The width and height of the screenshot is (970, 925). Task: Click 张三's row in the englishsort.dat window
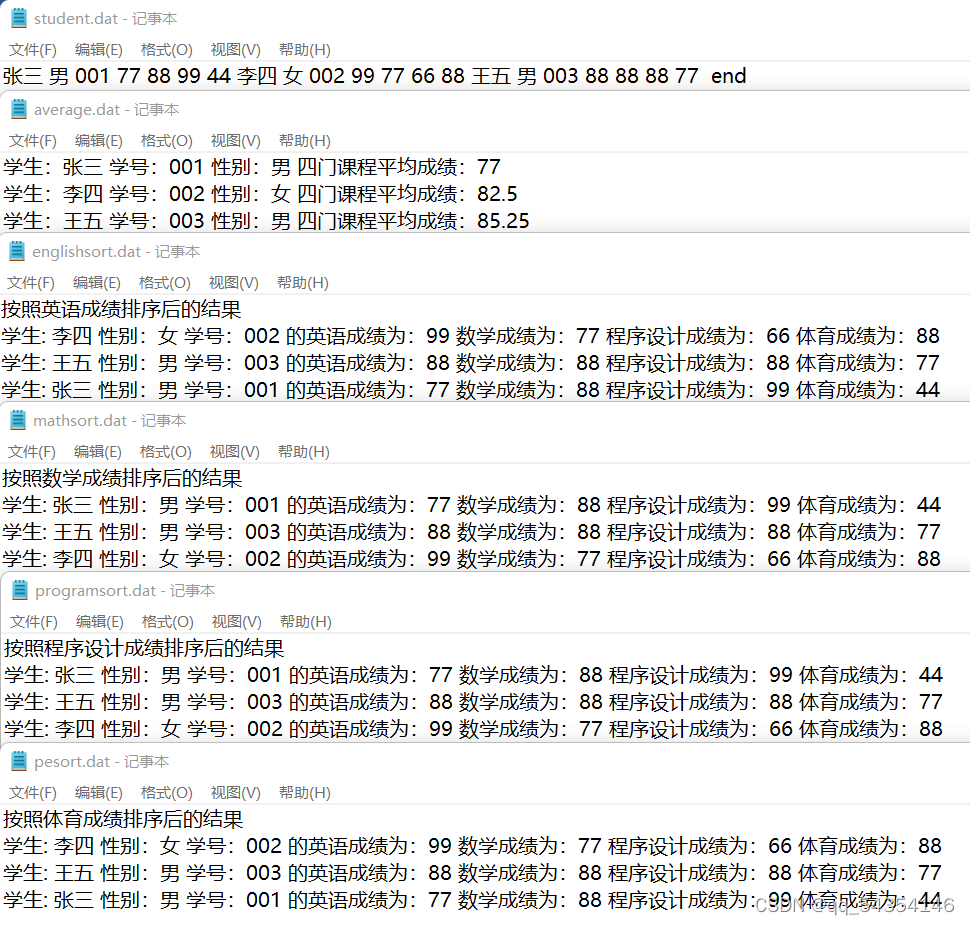(470, 390)
